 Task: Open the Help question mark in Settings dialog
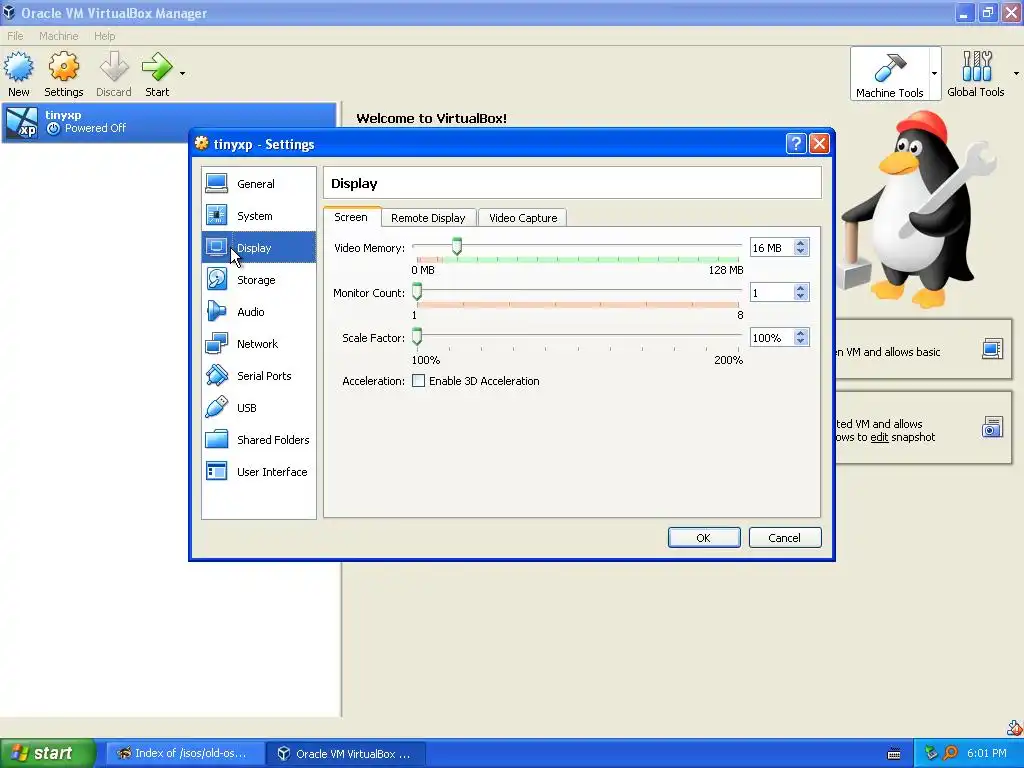point(795,144)
